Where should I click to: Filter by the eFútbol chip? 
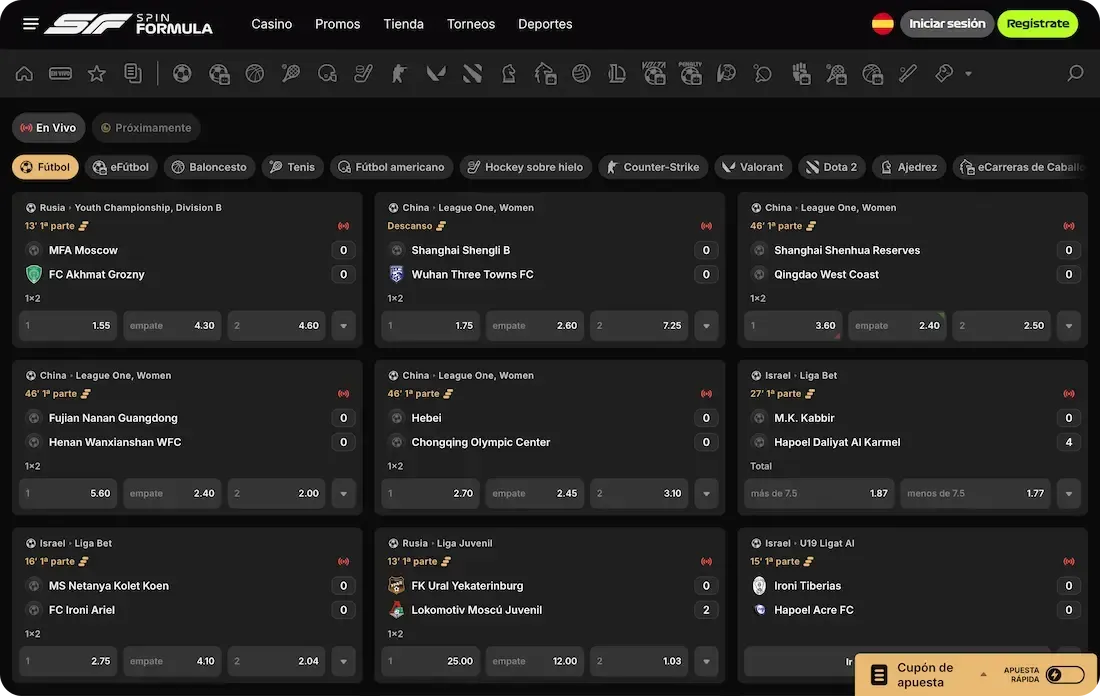pos(121,167)
